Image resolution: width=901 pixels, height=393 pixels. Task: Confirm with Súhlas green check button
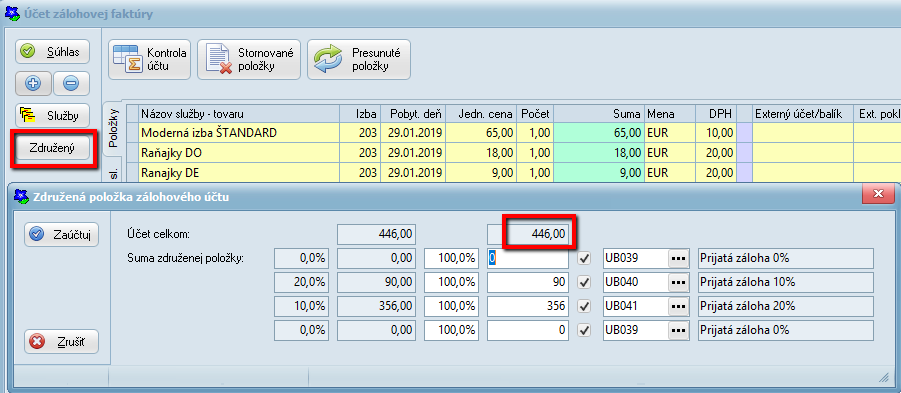[52, 52]
